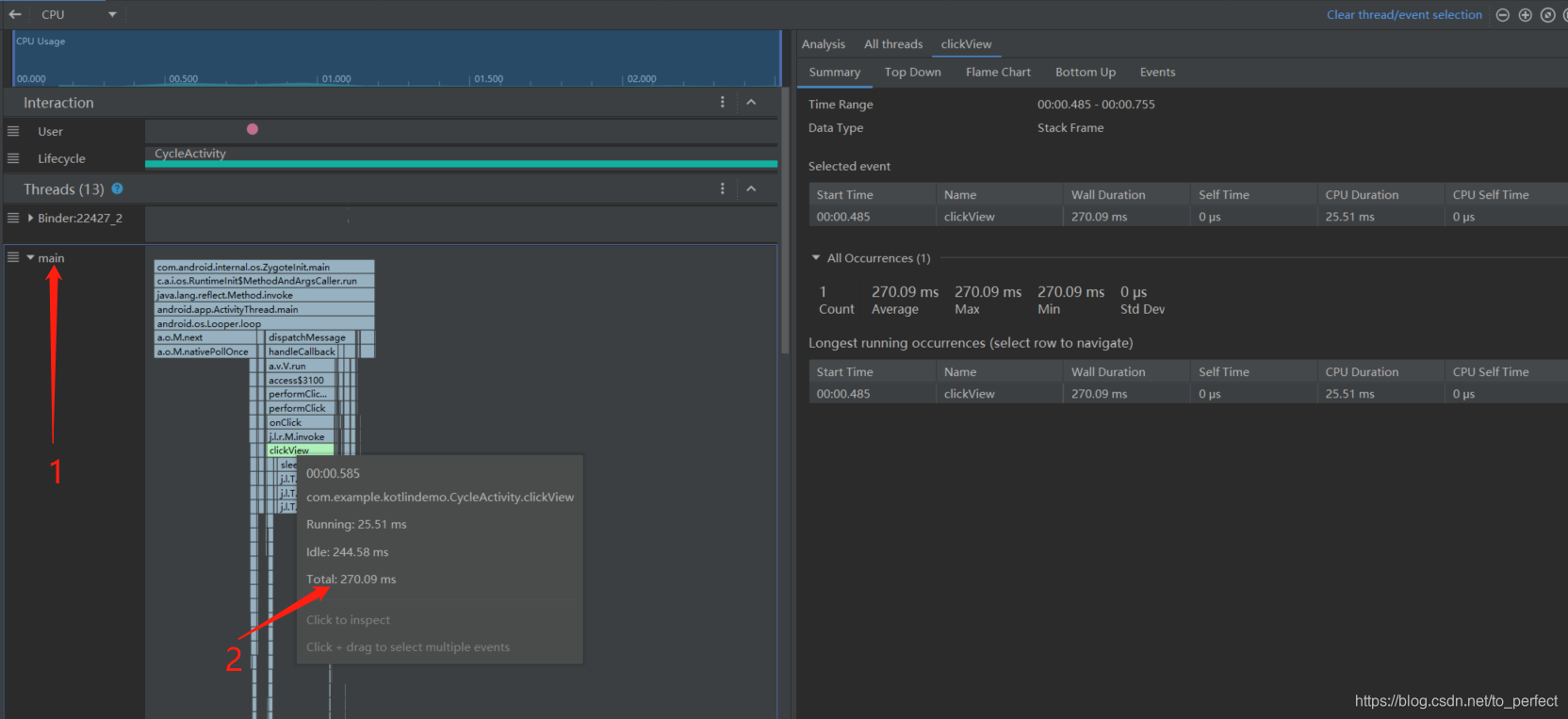Click the left panel vertical scrollbar
Viewport: 1568px width, 719px height.
785,221
